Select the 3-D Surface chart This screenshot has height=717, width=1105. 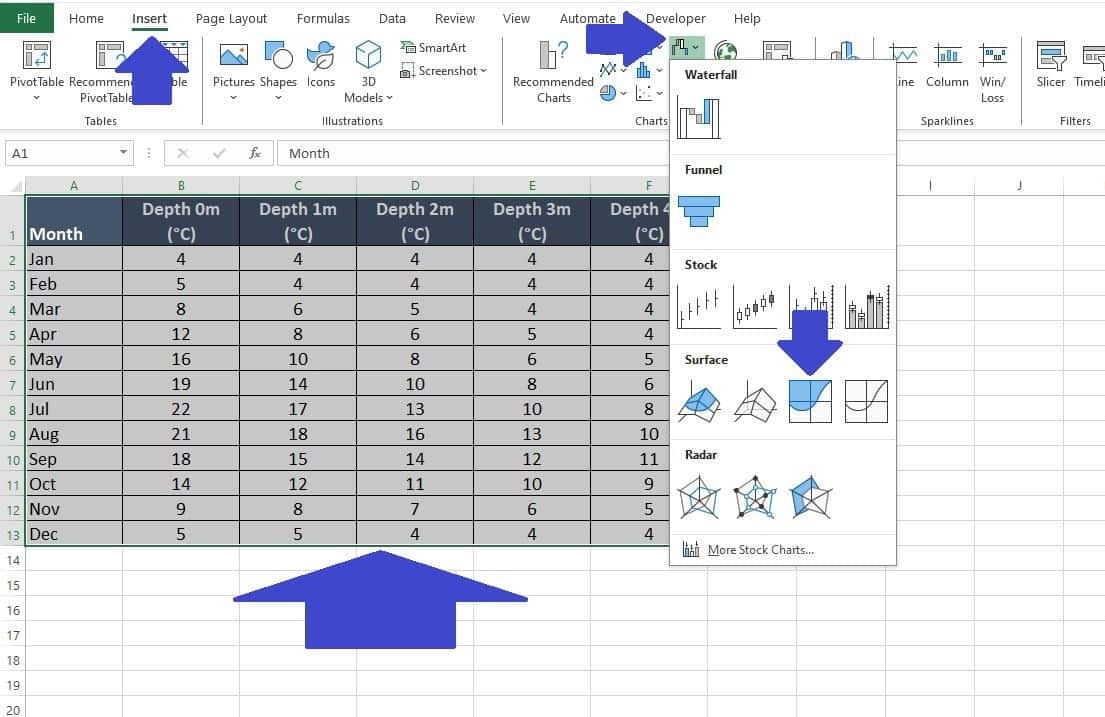pyautogui.click(x=698, y=401)
